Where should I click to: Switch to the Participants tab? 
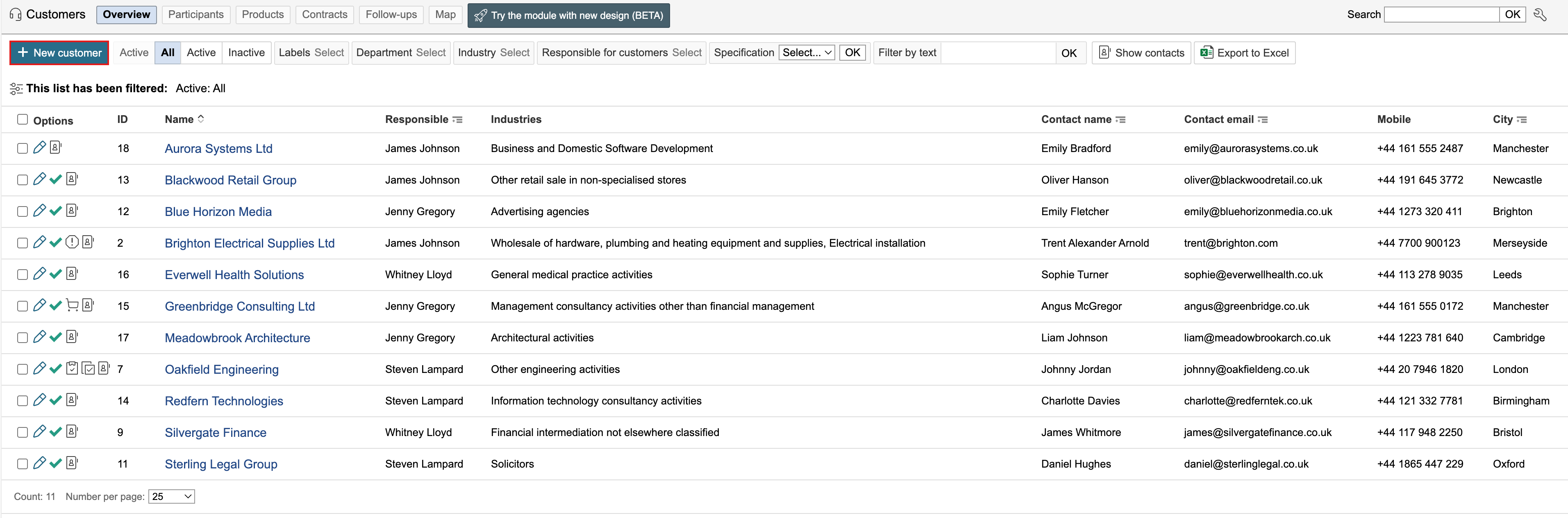point(196,15)
